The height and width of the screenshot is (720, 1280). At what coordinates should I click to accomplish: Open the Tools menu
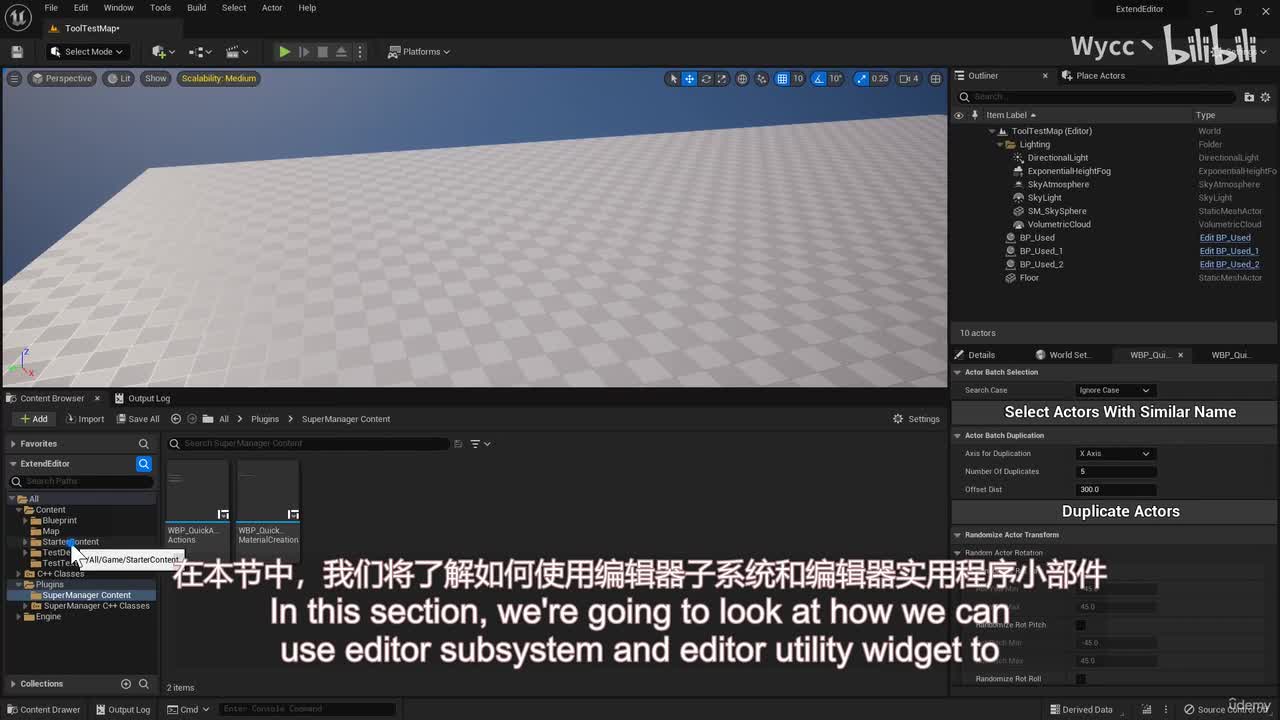click(160, 8)
